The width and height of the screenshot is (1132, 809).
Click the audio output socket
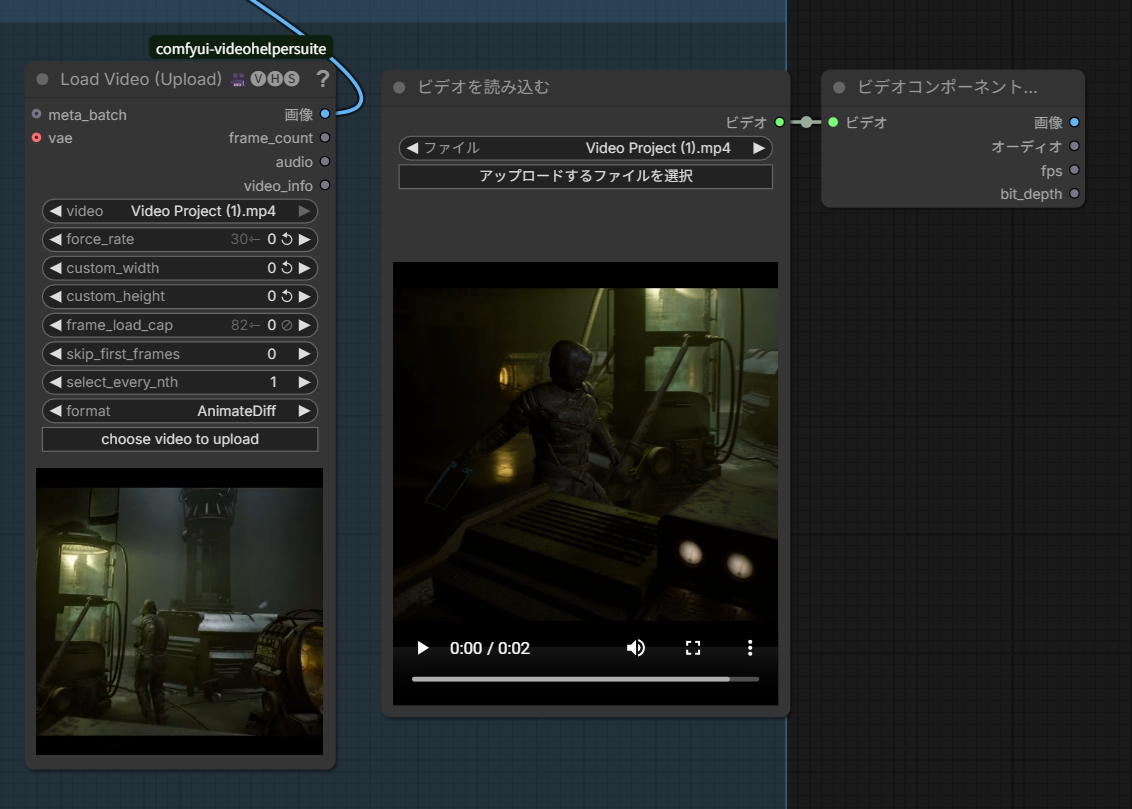click(x=325, y=161)
